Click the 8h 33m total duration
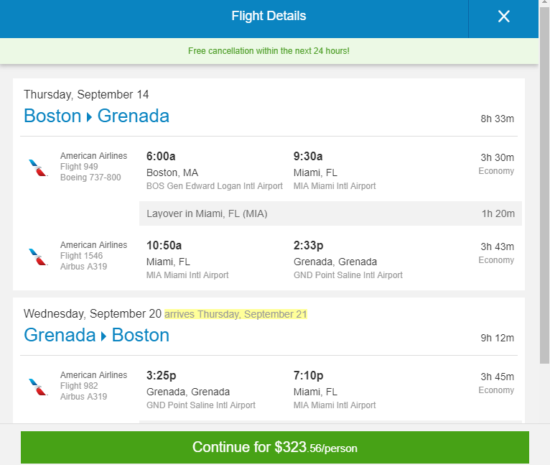The image size is (550, 465). pyautogui.click(x=497, y=119)
